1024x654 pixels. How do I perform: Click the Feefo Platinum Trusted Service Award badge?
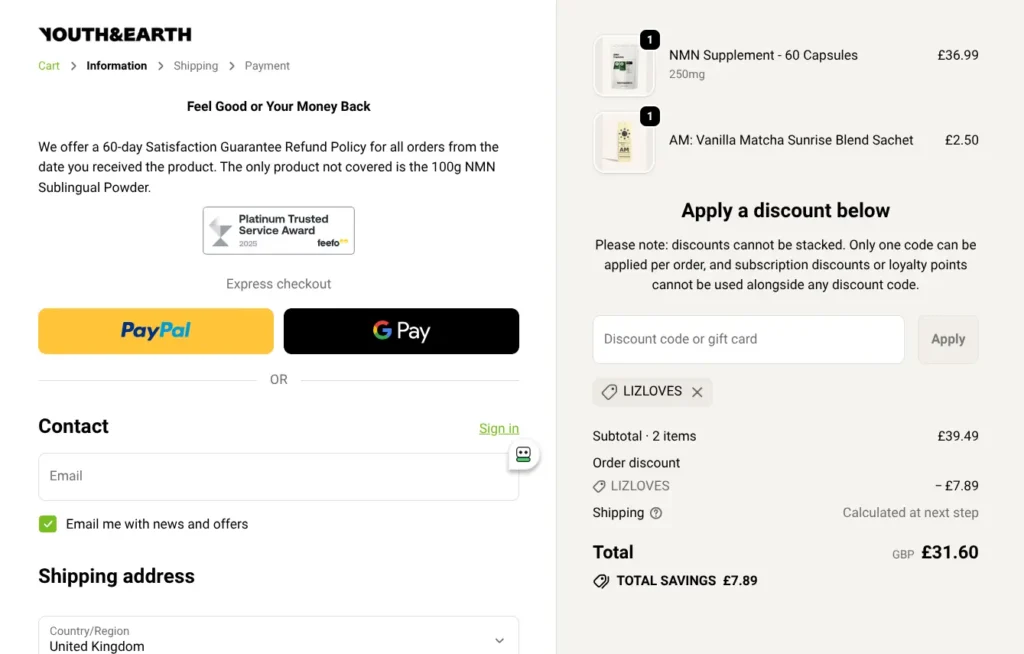(x=278, y=230)
